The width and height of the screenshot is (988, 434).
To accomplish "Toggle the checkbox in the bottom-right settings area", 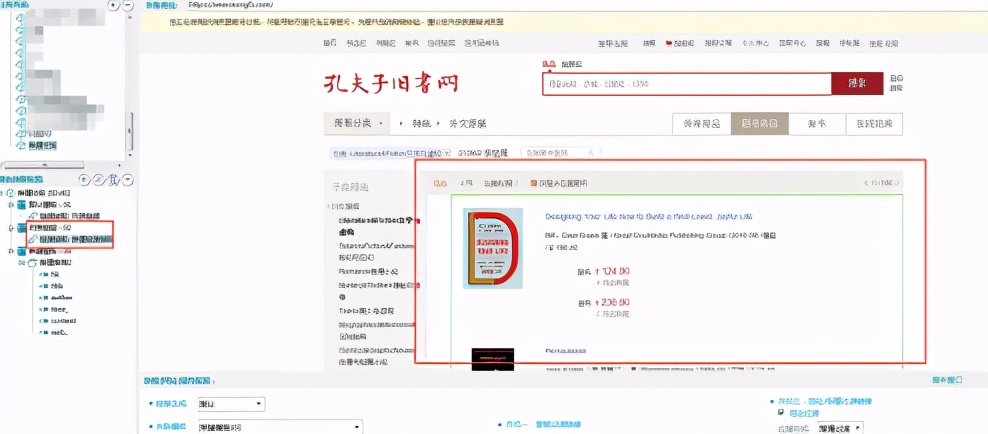I will click(782, 413).
